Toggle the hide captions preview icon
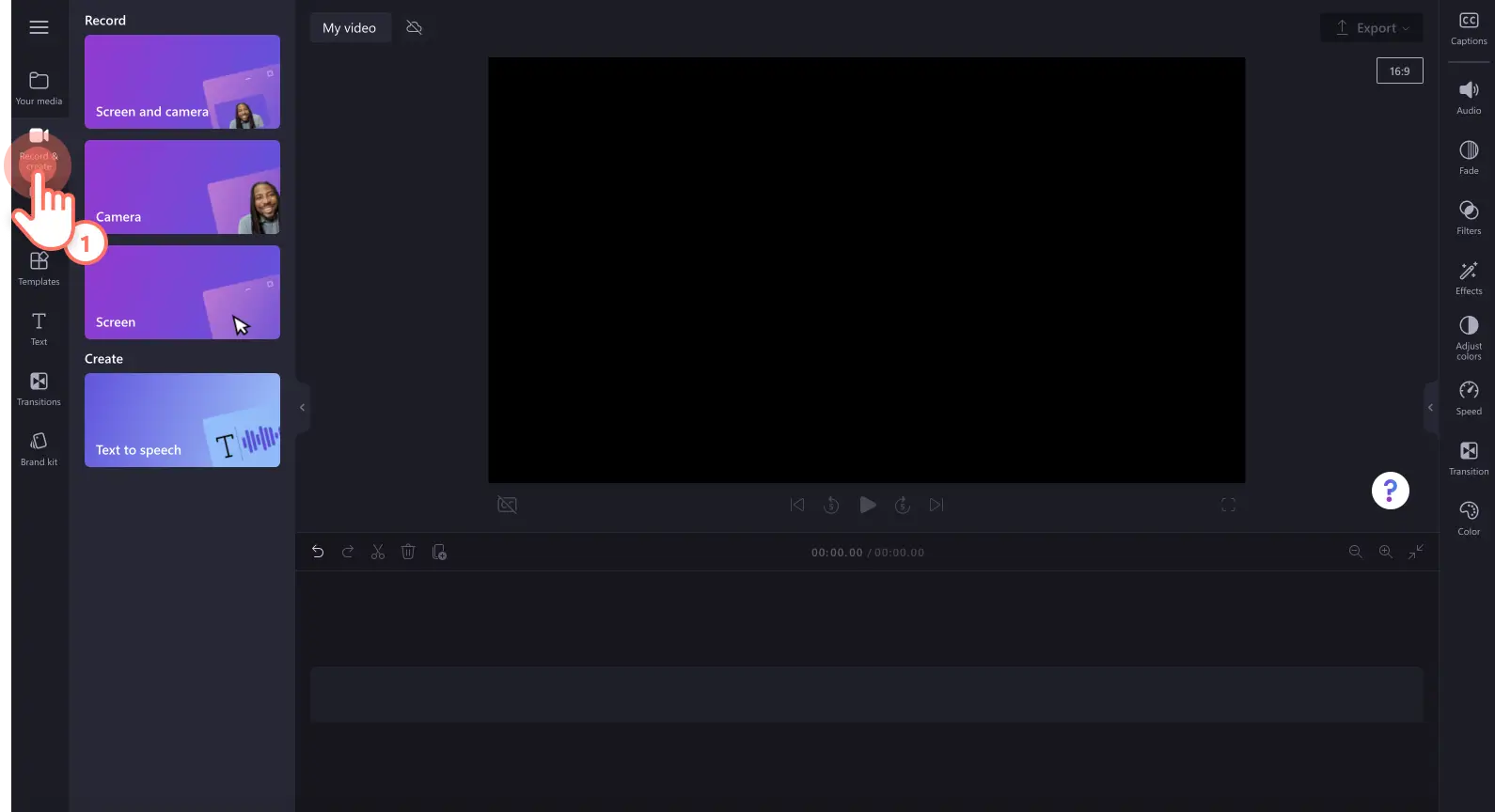The width and height of the screenshot is (1495, 812). pyautogui.click(x=507, y=506)
